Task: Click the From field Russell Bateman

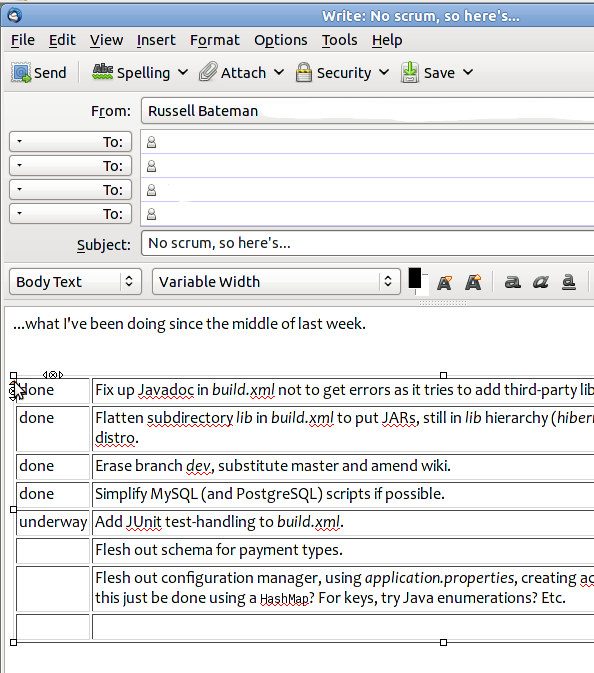Action: (x=367, y=111)
